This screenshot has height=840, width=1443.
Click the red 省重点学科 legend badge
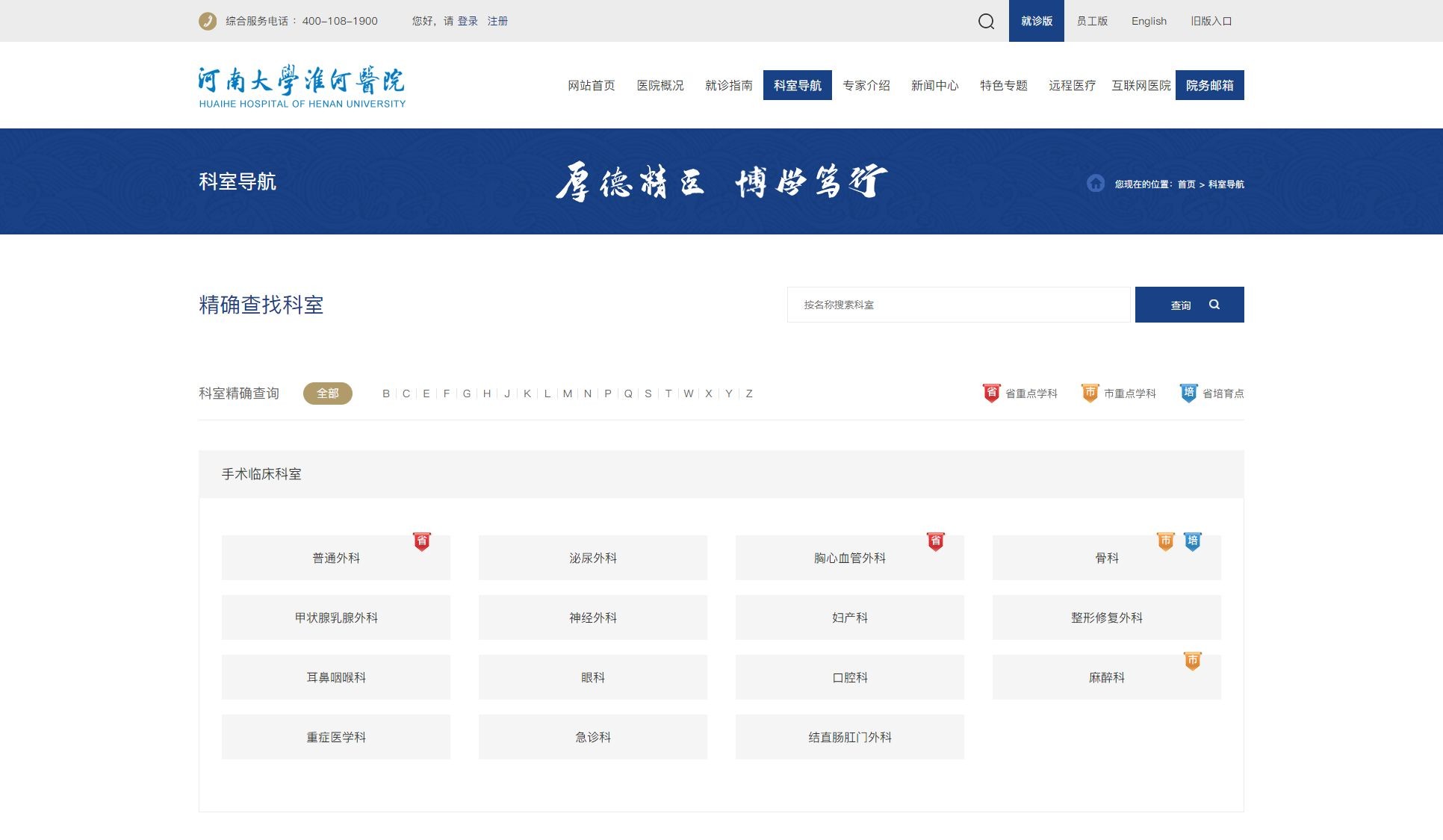[x=991, y=393]
